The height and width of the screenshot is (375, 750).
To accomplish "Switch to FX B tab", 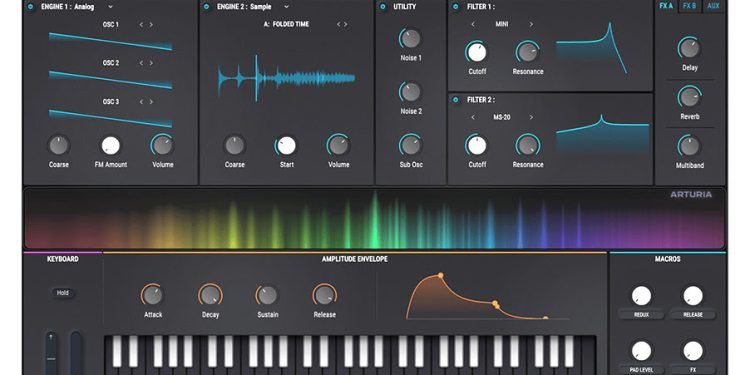I will pyautogui.click(x=689, y=6).
